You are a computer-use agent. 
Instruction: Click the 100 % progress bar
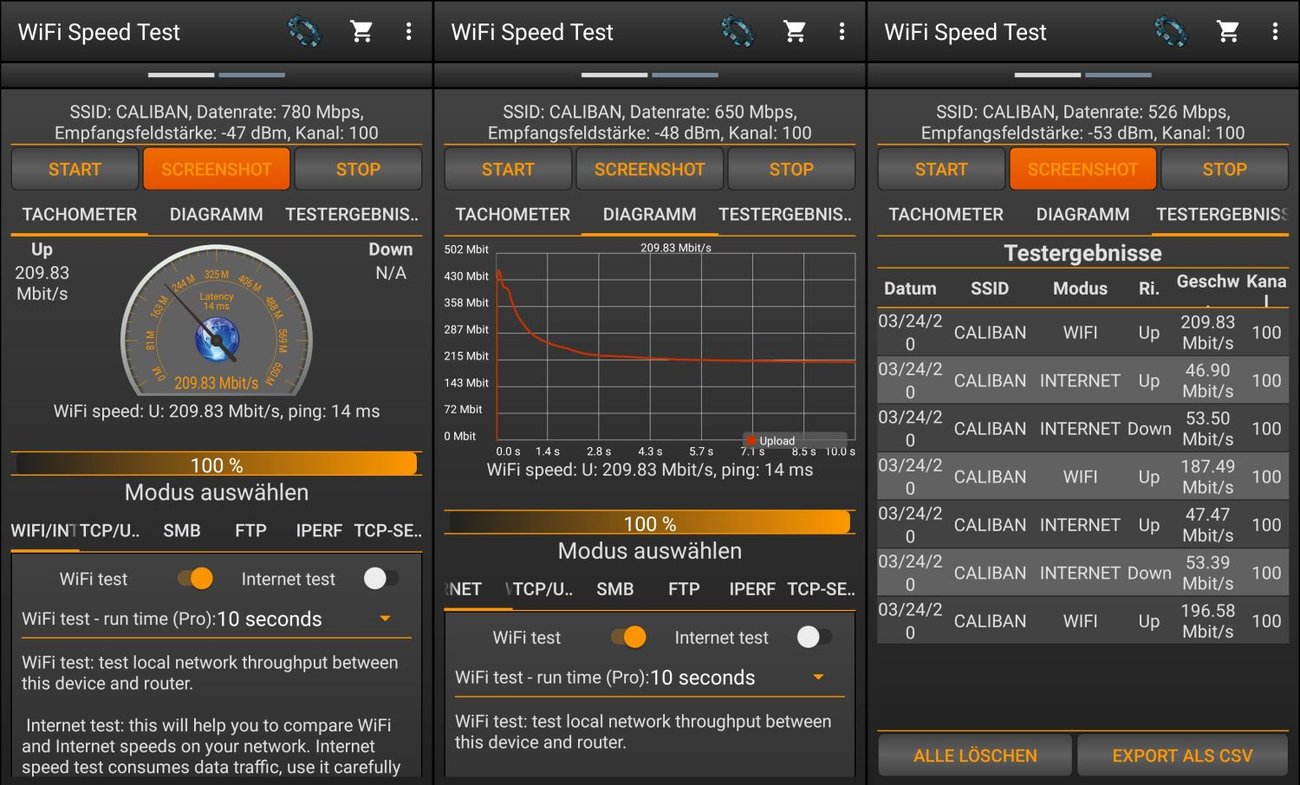click(x=216, y=464)
